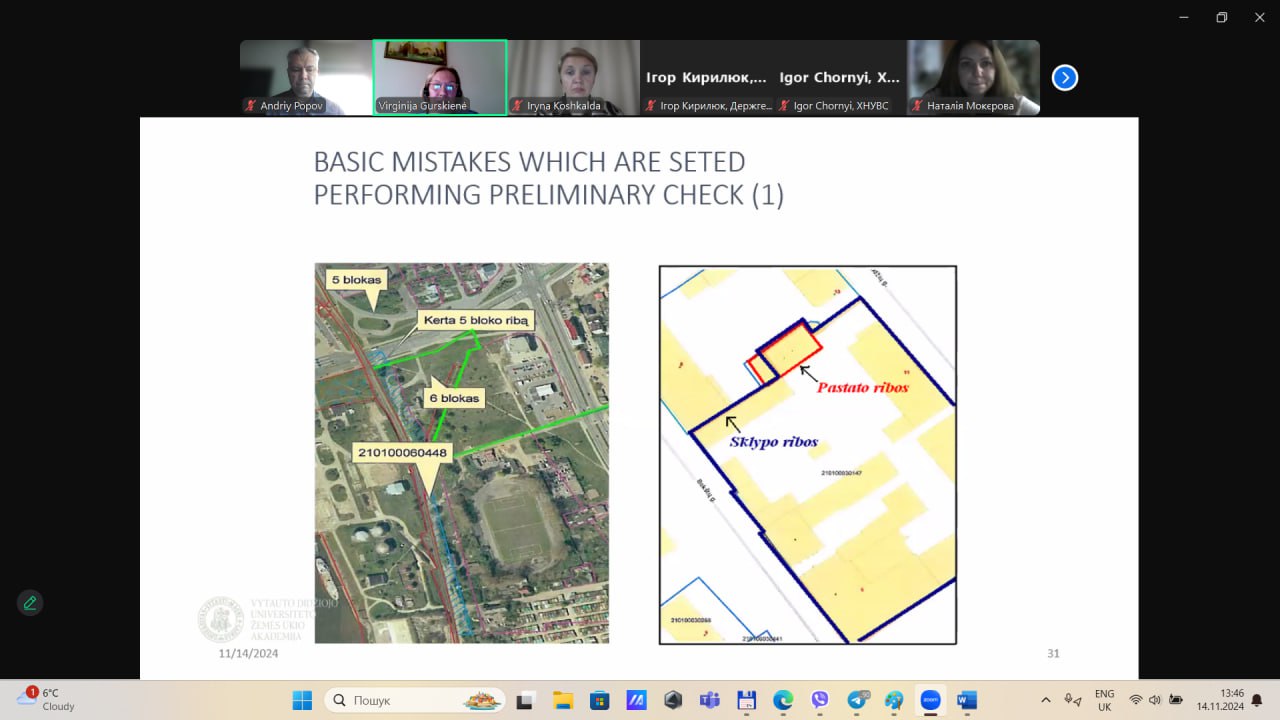Switch ENG UK keyboard language
1280x720 pixels.
1104,700
